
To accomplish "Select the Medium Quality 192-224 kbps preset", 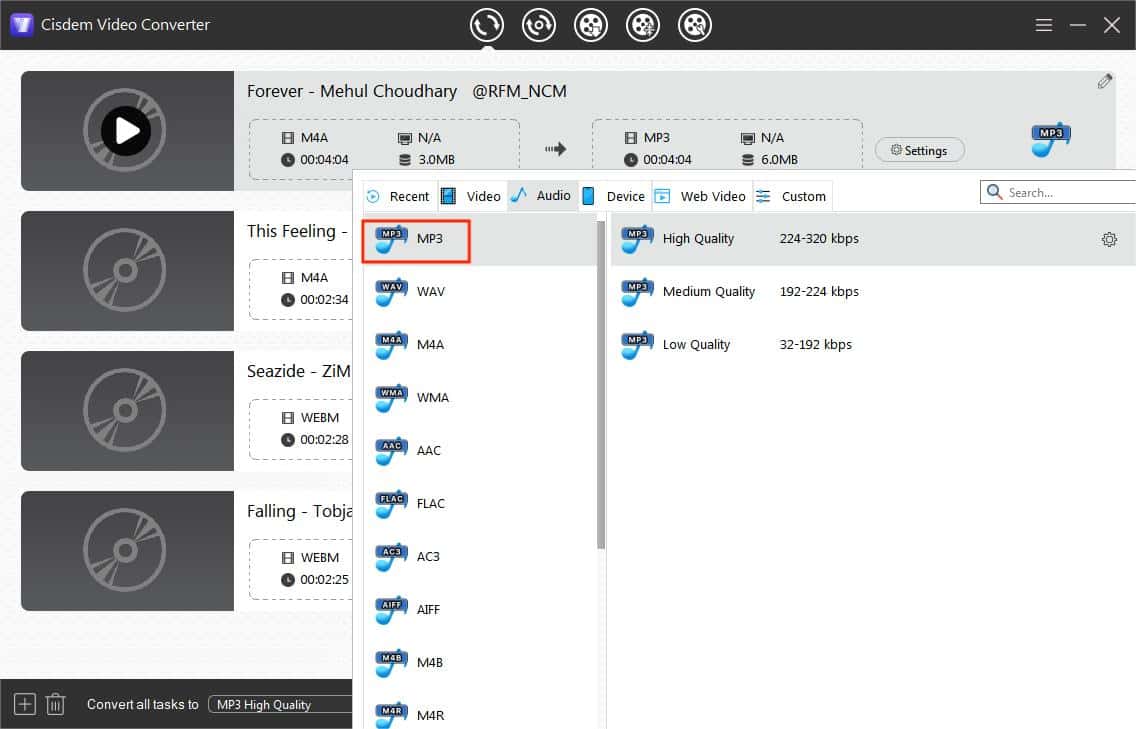I will pyautogui.click(x=709, y=291).
